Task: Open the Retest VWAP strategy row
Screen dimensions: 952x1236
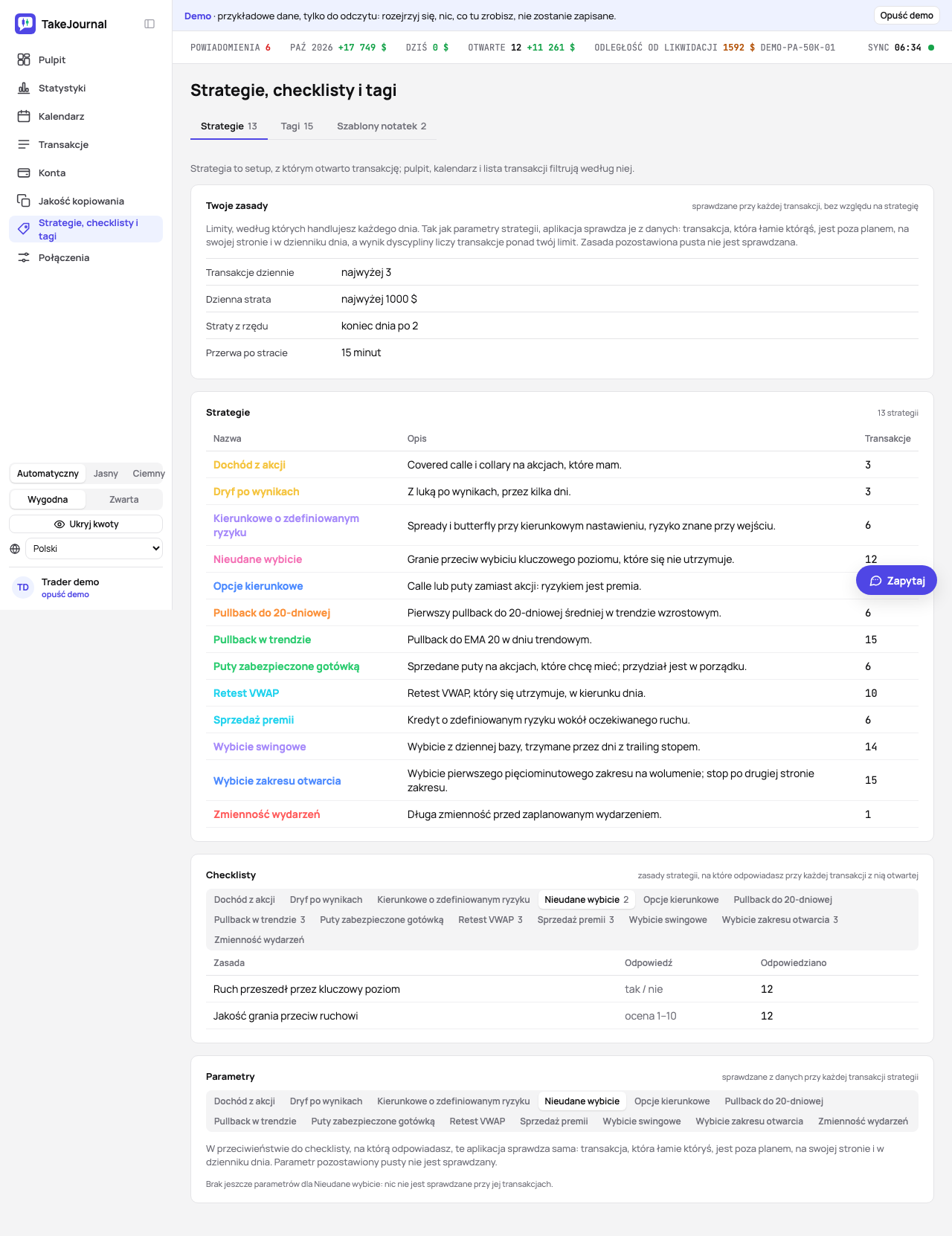Action: (x=562, y=693)
